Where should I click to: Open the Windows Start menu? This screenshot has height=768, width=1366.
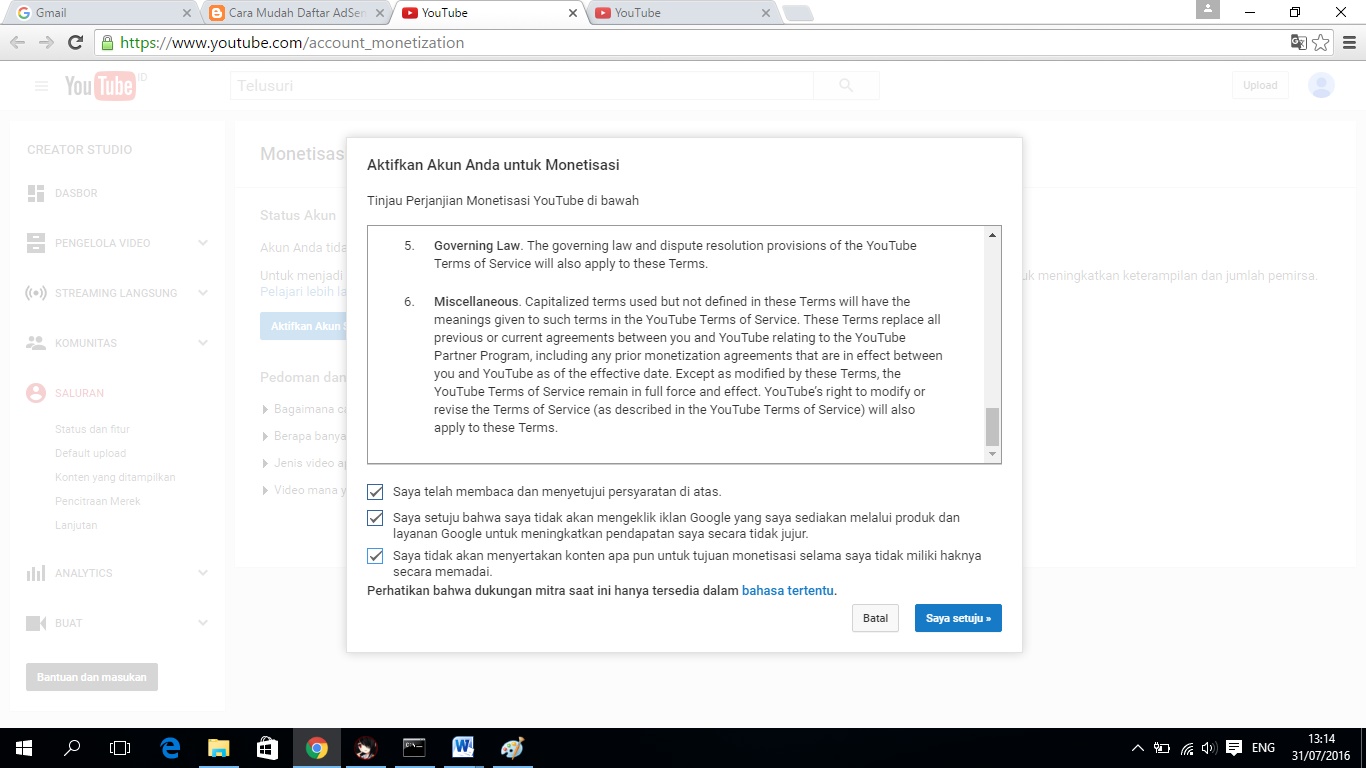(x=24, y=748)
